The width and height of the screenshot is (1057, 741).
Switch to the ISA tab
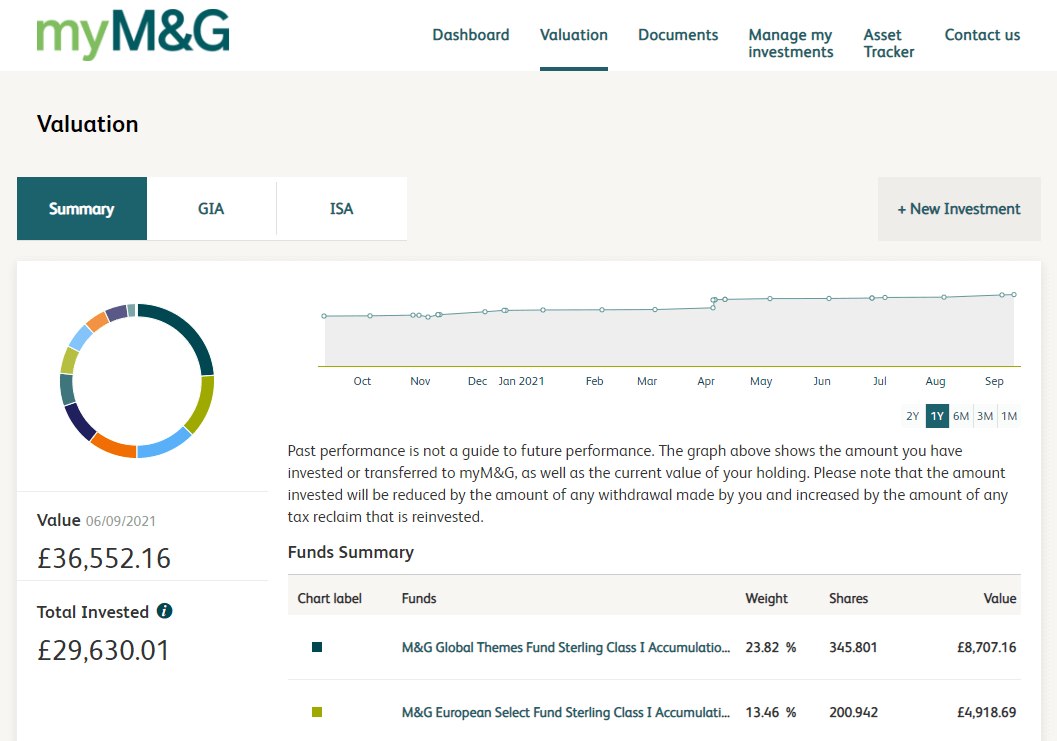click(x=341, y=208)
